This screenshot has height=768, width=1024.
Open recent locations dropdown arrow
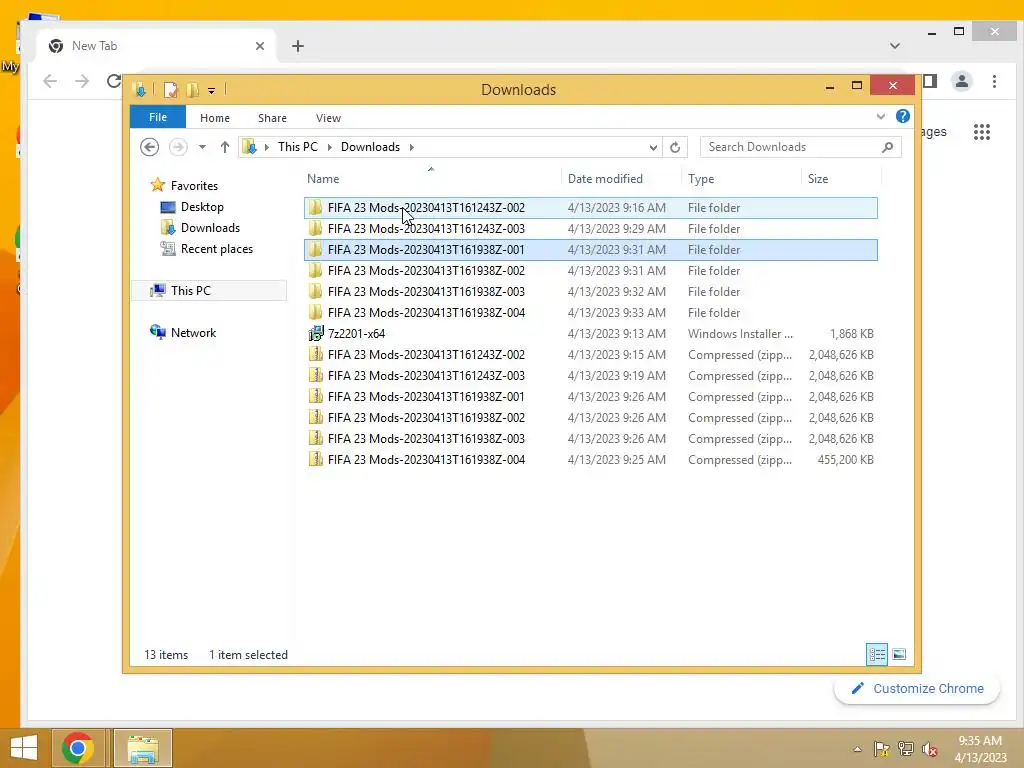click(x=202, y=147)
